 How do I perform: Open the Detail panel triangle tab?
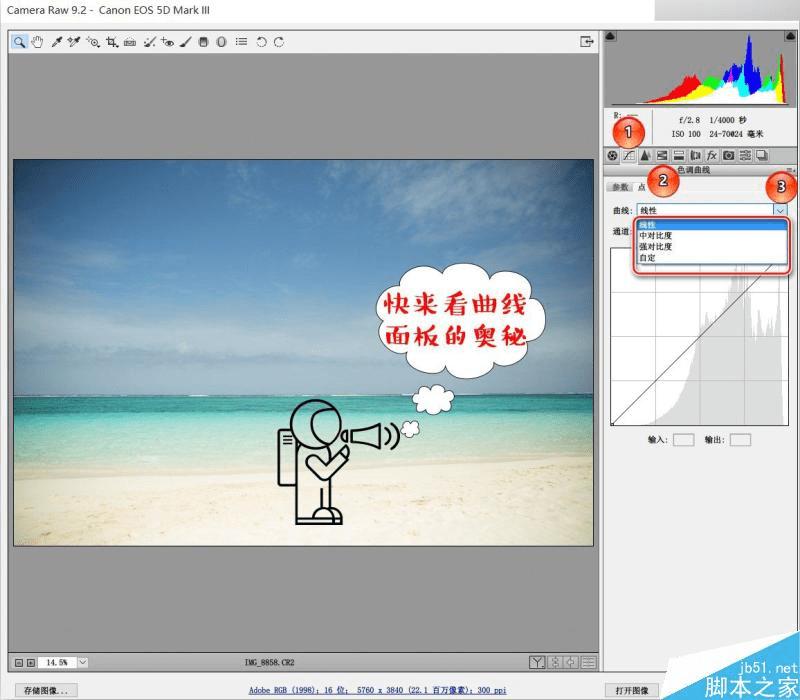645,156
